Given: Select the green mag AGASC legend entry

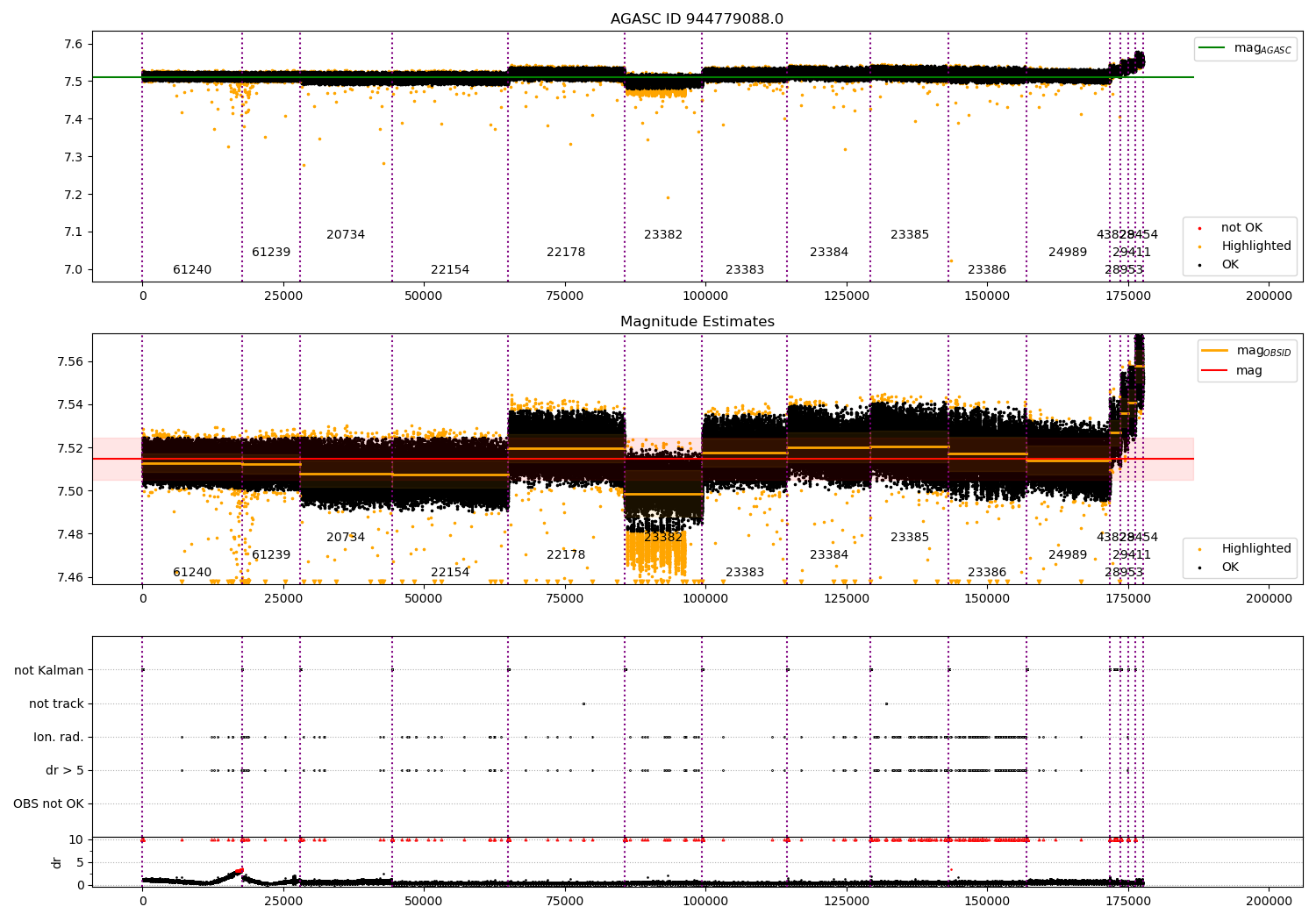Looking at the screenshot, I should [x=1245, y=48].
